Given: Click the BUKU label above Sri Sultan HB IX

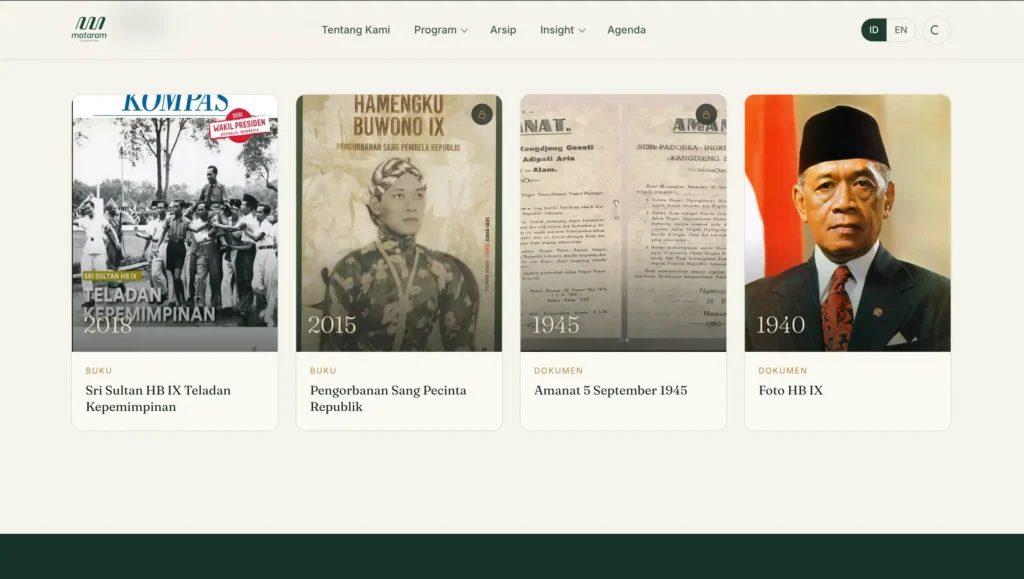Looking at the screenshot, I should pos(99,370).
